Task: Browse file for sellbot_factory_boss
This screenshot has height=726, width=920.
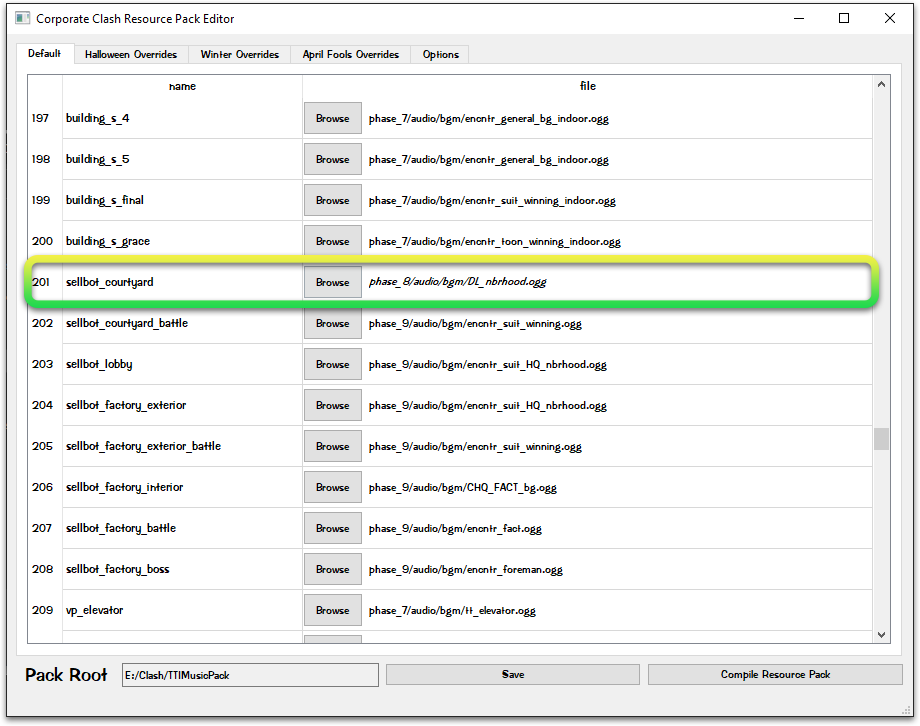Action: [333, 569]
